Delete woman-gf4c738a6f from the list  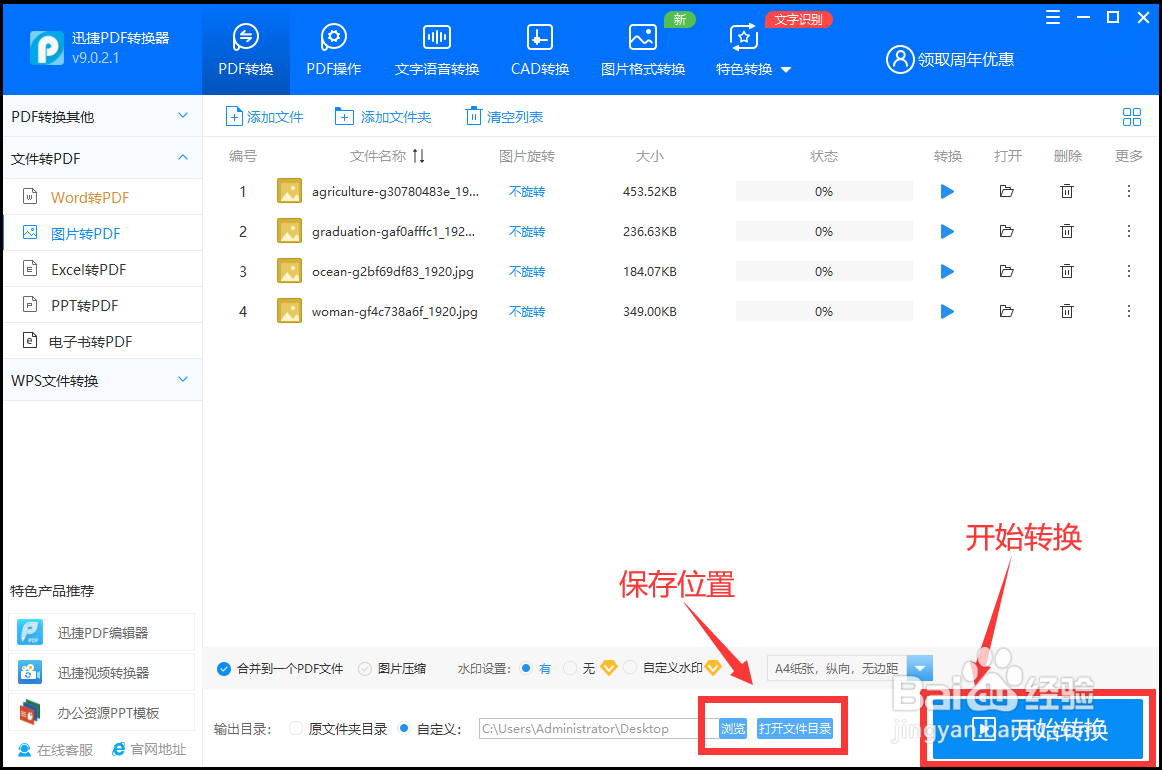pos(1067,311)
